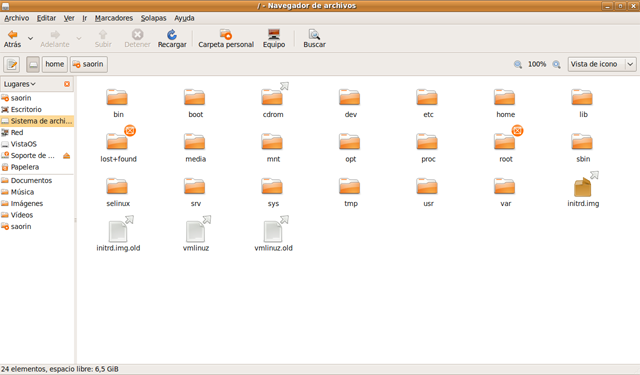The image size is (640, 375).
Task: Select the sbin folder icon
Action: click(x=582, y=142)
